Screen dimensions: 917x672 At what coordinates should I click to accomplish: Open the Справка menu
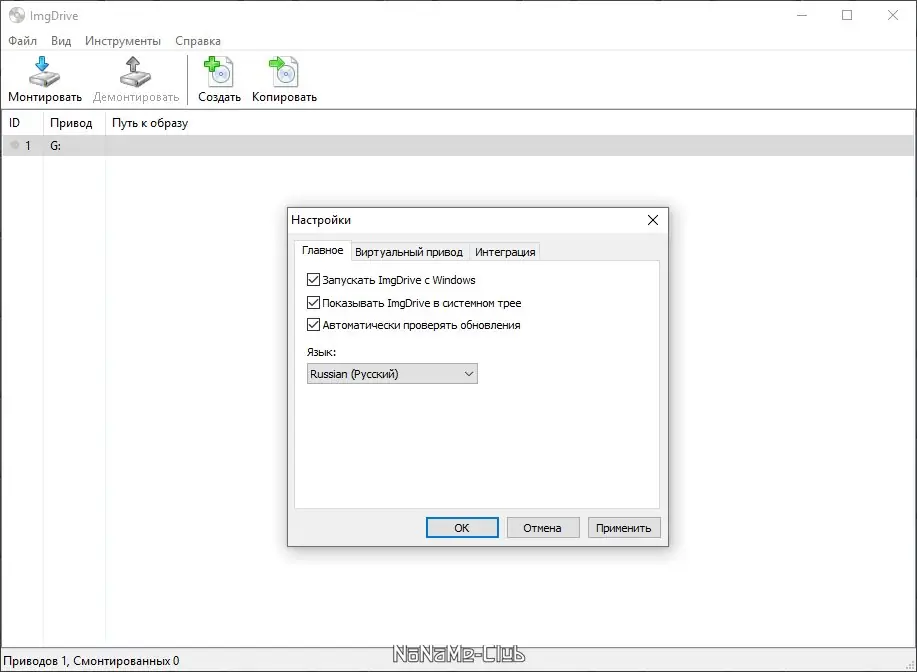pyautogui.click(x=198, y=41)
